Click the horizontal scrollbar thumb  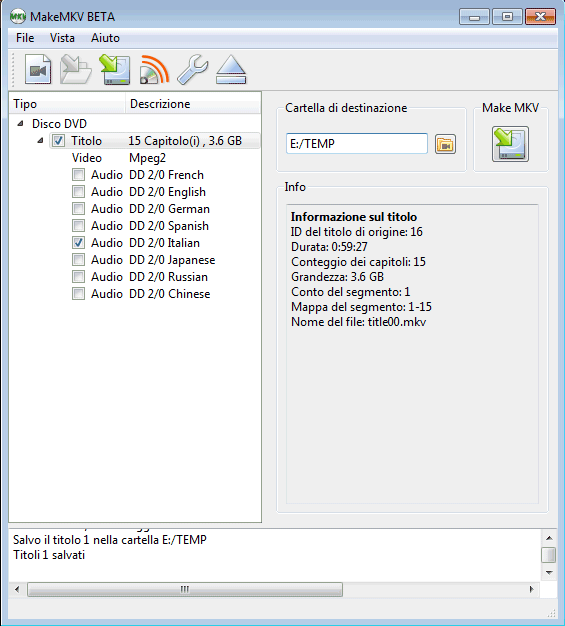[x=184, y=589]
